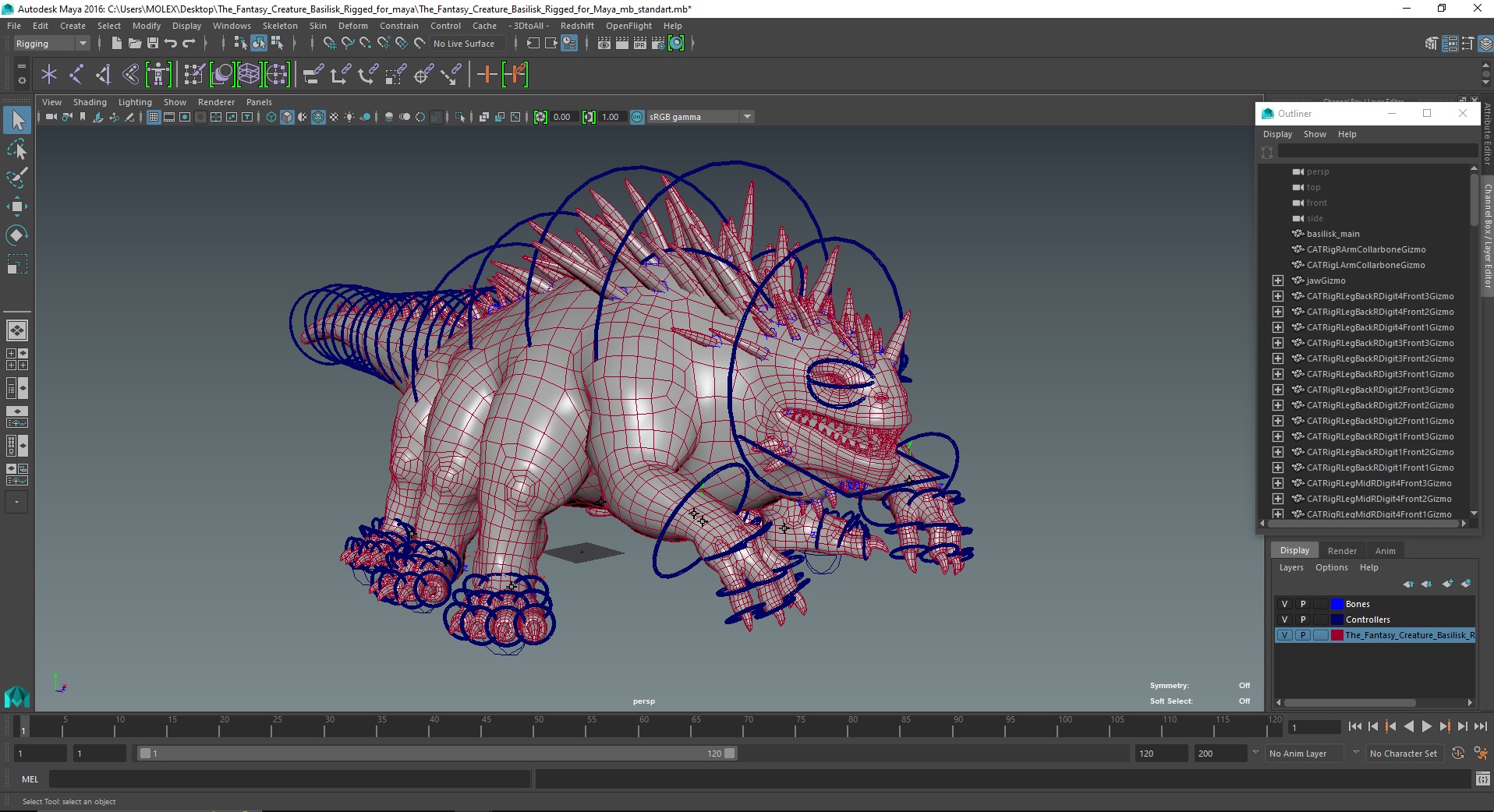
Task: Expand CATRigRLegBackRDigit3Front2Gizmo in Outliner
Action: [x=1278, y=358]
